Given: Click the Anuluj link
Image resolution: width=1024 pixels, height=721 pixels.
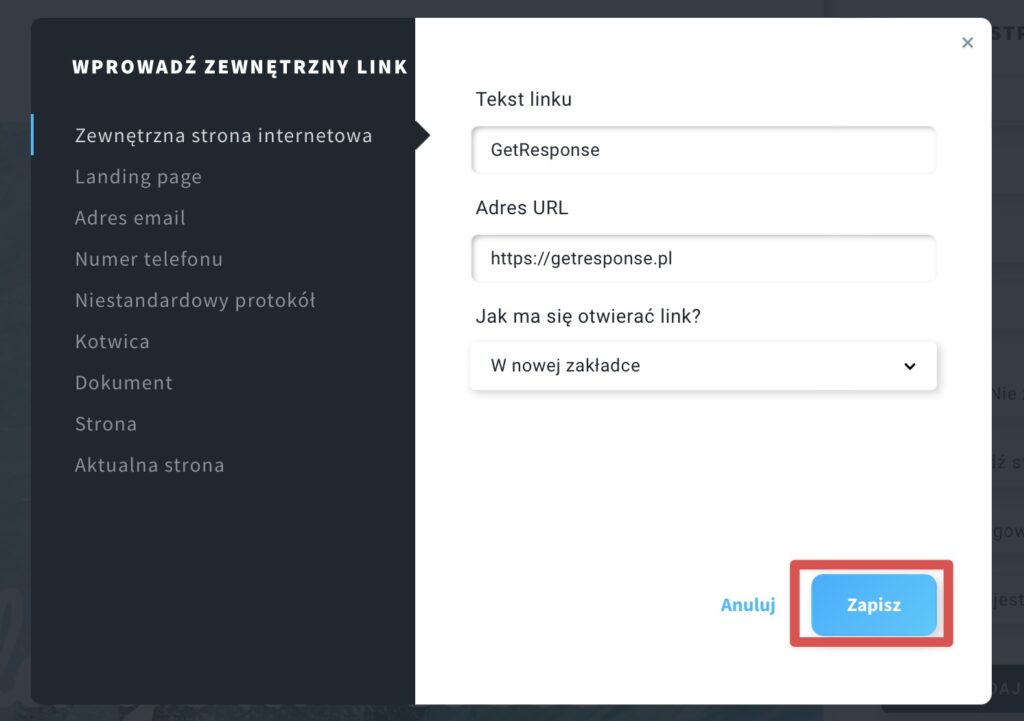Looking at the screenshot, I should point(748,605).
